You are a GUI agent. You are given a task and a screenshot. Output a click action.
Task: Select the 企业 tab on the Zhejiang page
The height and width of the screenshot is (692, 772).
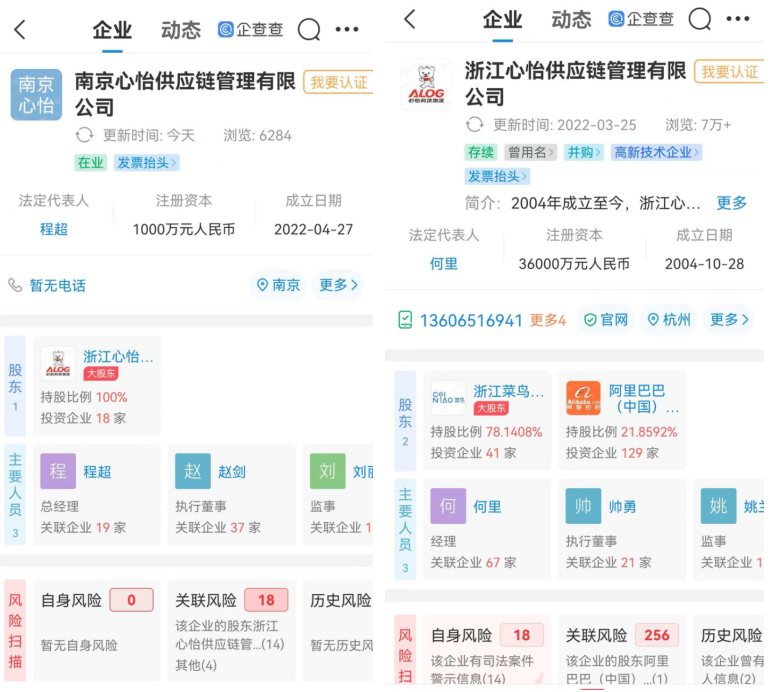coord(502,20)
